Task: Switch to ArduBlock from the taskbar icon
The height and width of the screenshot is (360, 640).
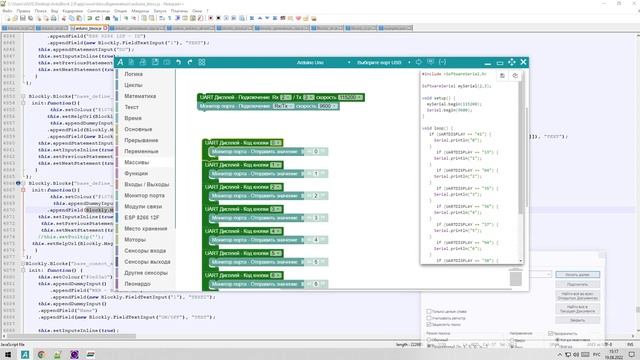Action: [25, 354]
